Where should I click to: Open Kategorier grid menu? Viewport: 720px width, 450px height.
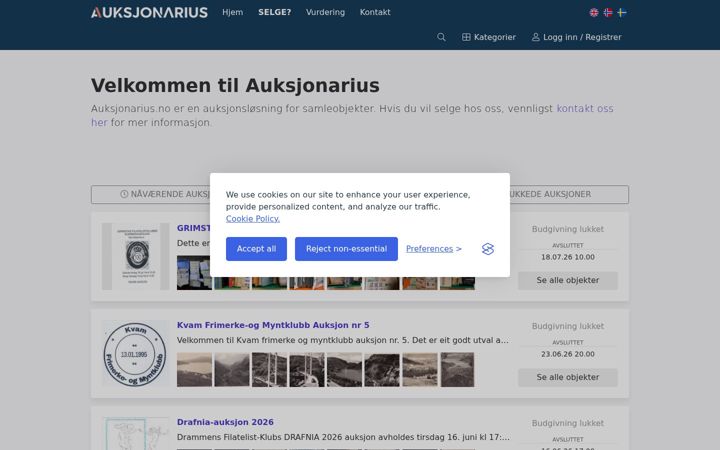click(x=489, y=37)
